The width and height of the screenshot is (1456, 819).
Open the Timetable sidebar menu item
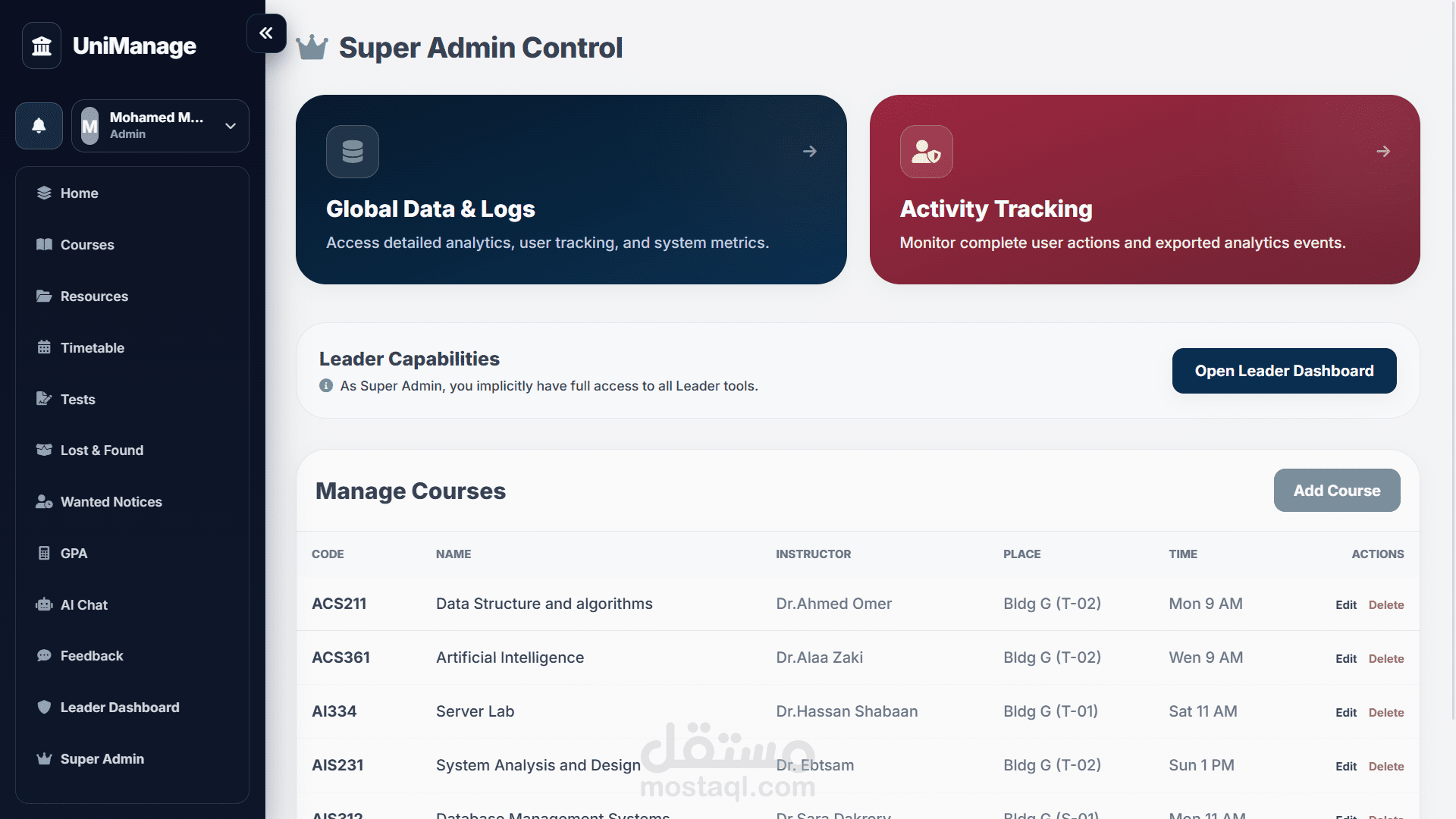pos(92,348)
